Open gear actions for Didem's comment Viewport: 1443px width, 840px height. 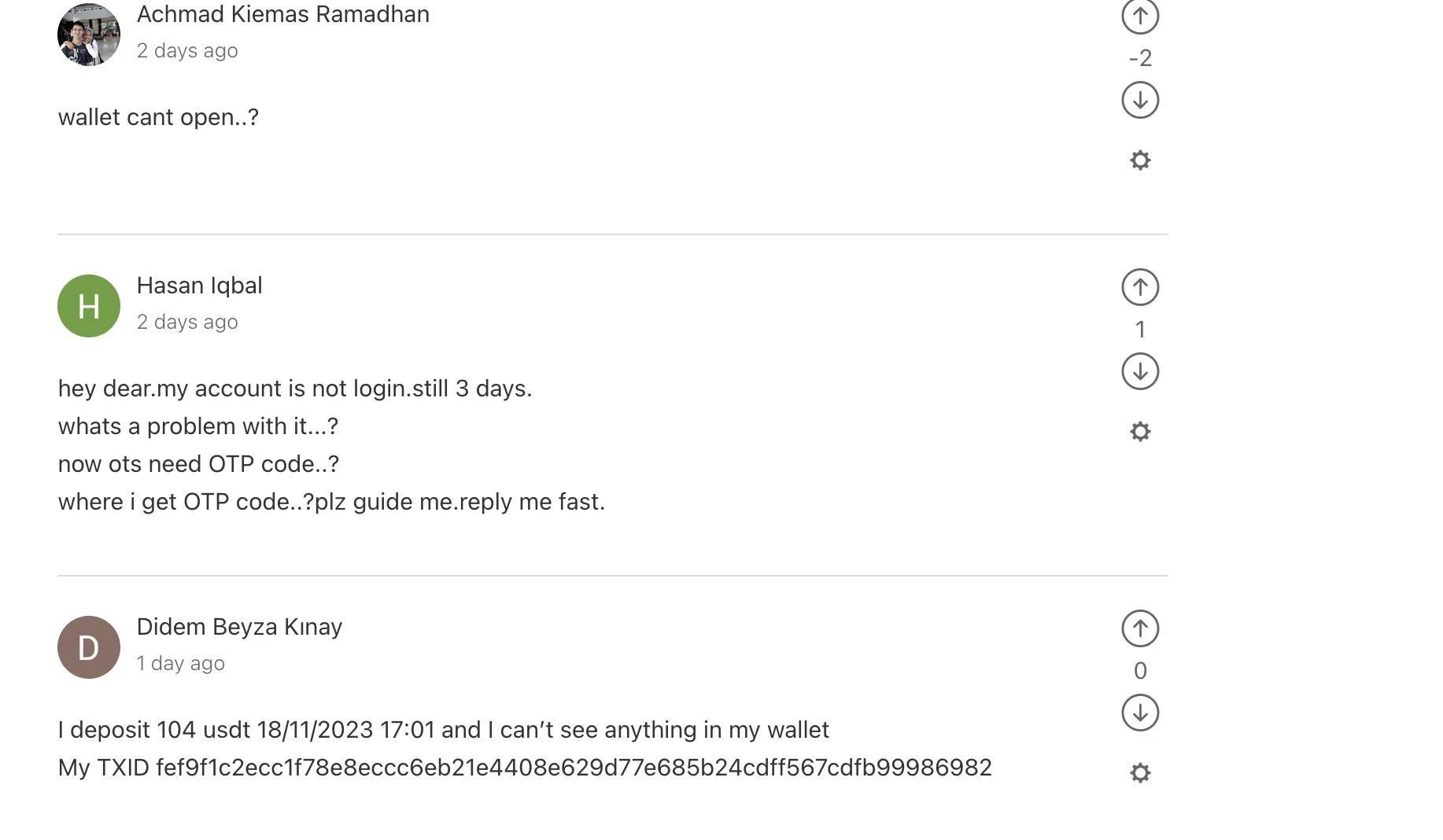coord(1139,773)
